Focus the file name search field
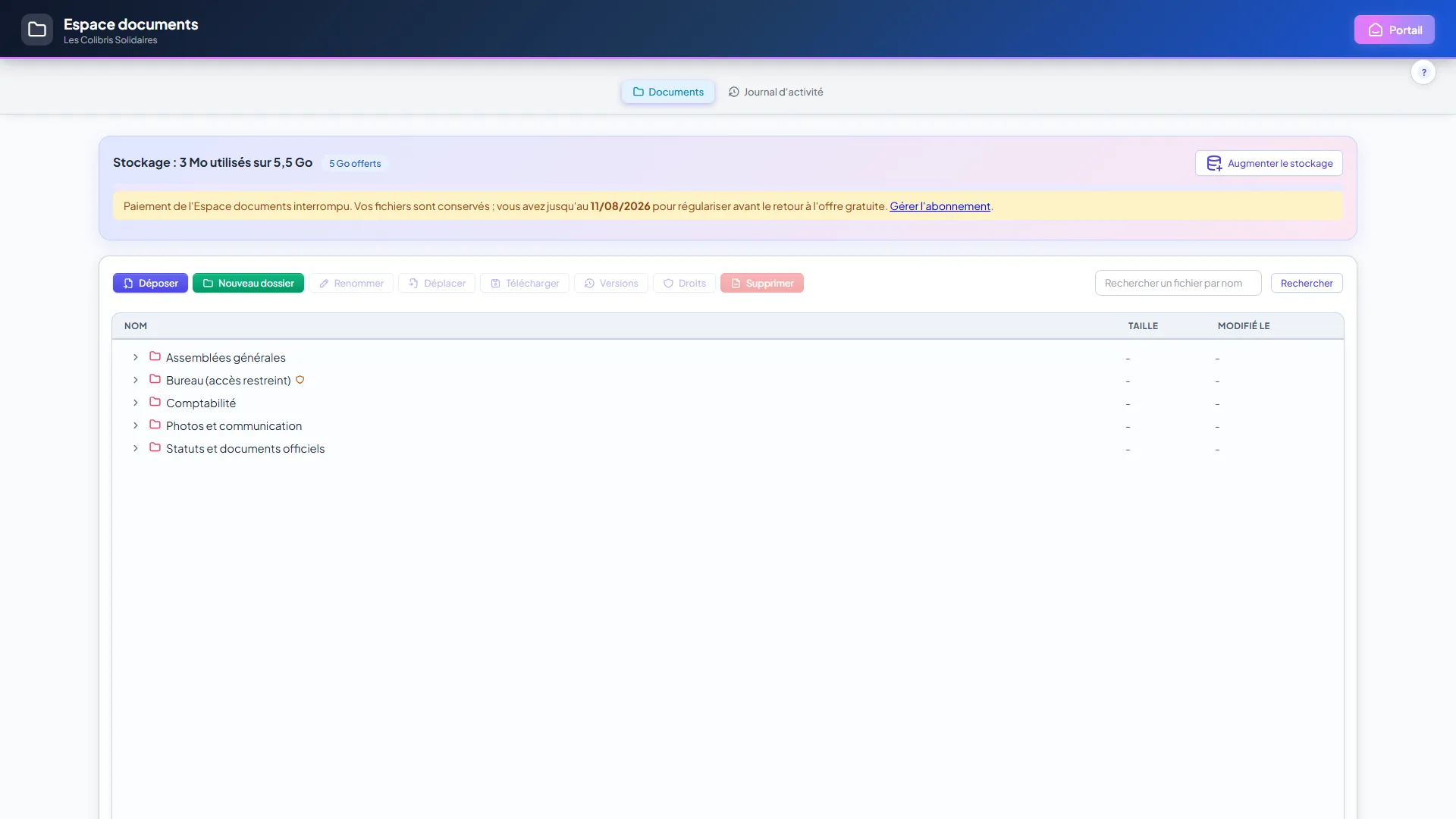The width and height of the screenshot is (1456, 819). pyautogui.click(x=1178, y=283)
